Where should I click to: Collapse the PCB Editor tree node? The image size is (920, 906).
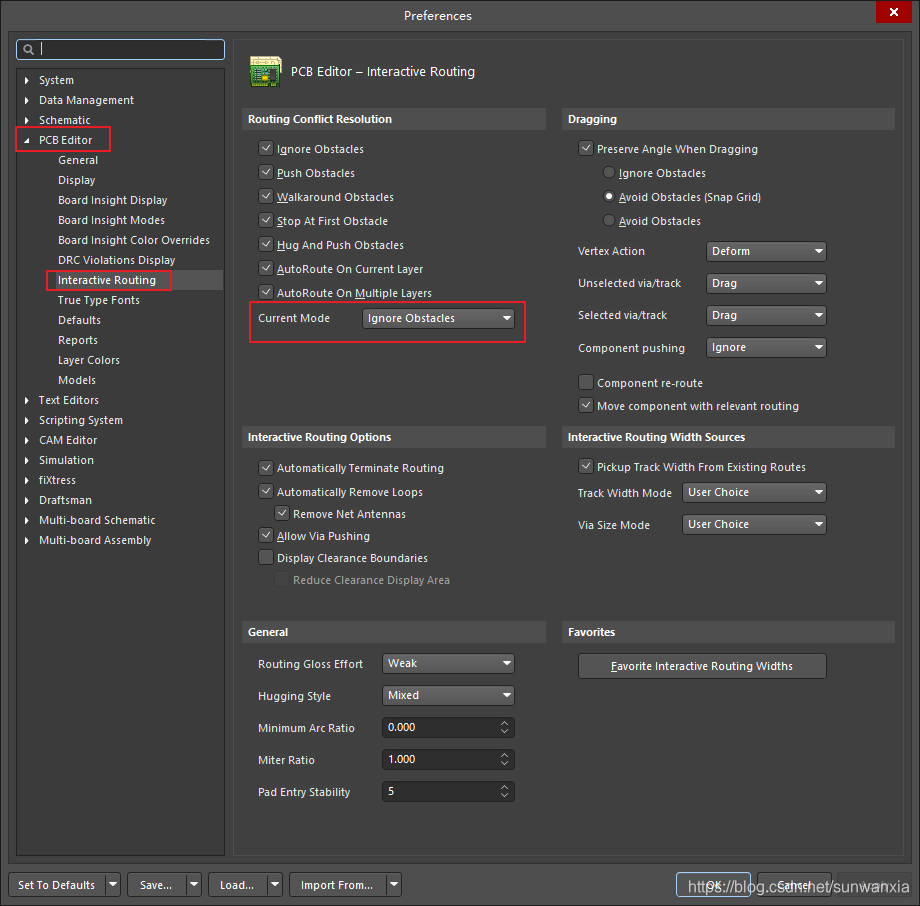pos(26,140)
